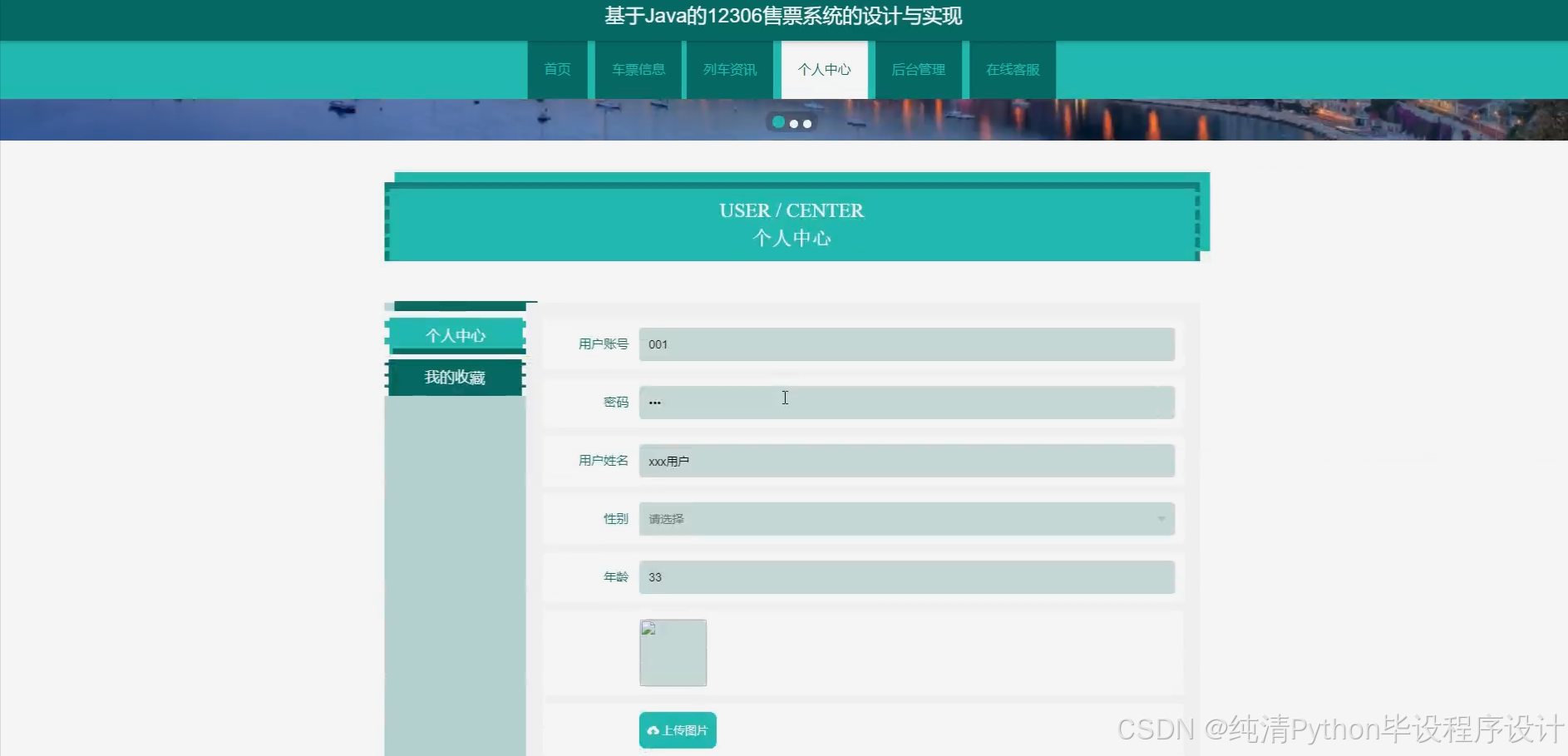The height and width of the screenshot is (756, 1568).
Task: Edit the 用户姓名 field showing xxx用户
Action: (x=905, y=460)
